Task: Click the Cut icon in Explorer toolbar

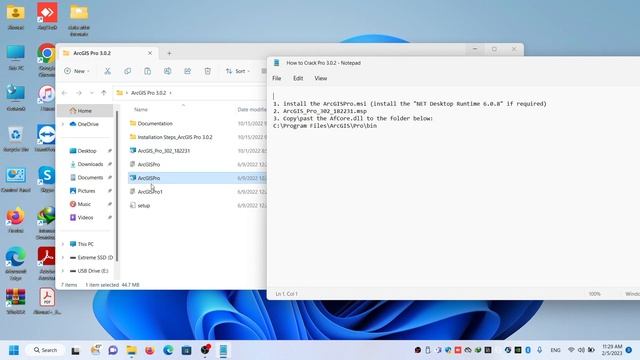Action: point(107,71)
